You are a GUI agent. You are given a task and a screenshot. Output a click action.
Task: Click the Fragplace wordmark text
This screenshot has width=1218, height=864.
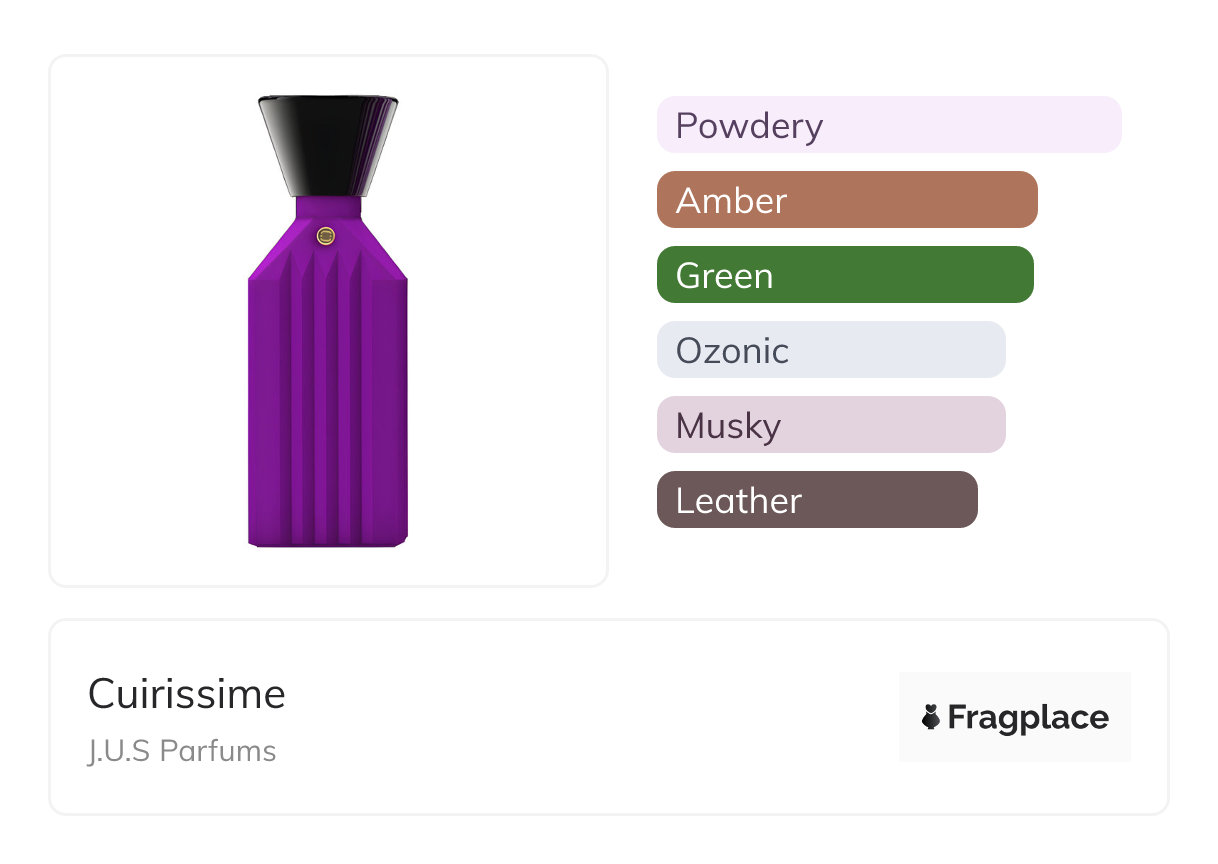(1028, 718)
